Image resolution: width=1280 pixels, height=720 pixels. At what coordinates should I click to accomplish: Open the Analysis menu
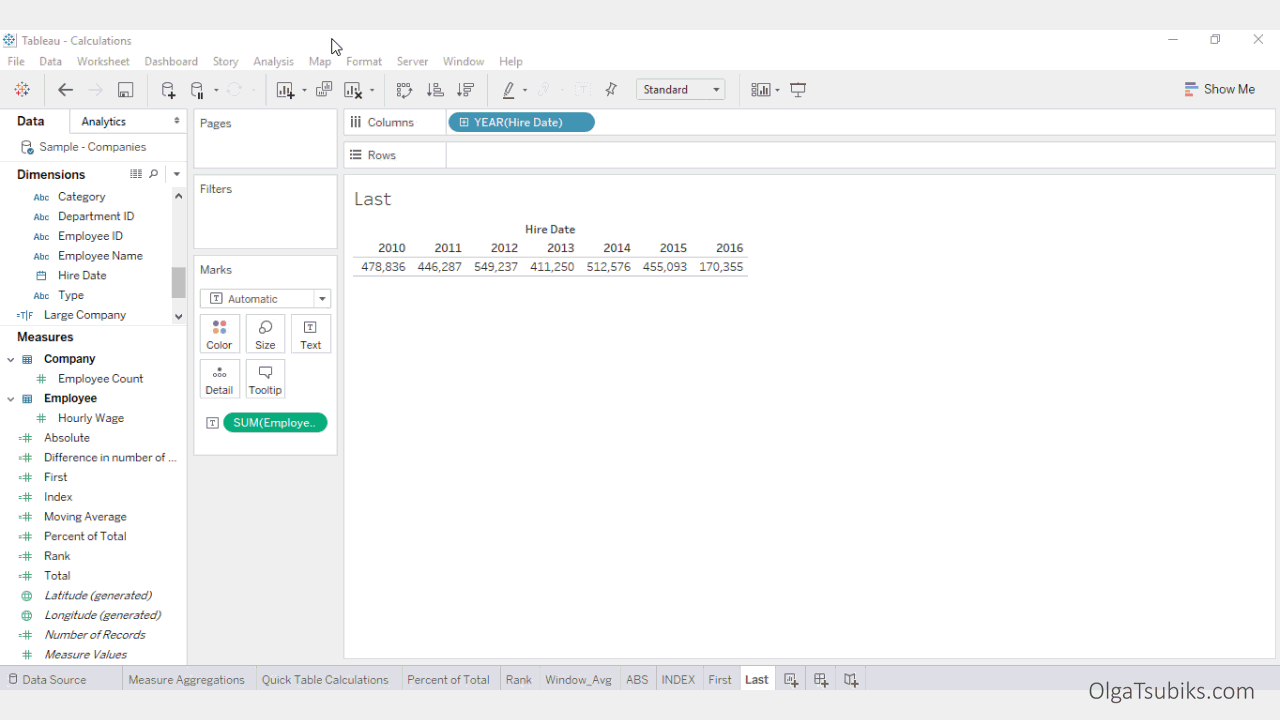point(273,61)
